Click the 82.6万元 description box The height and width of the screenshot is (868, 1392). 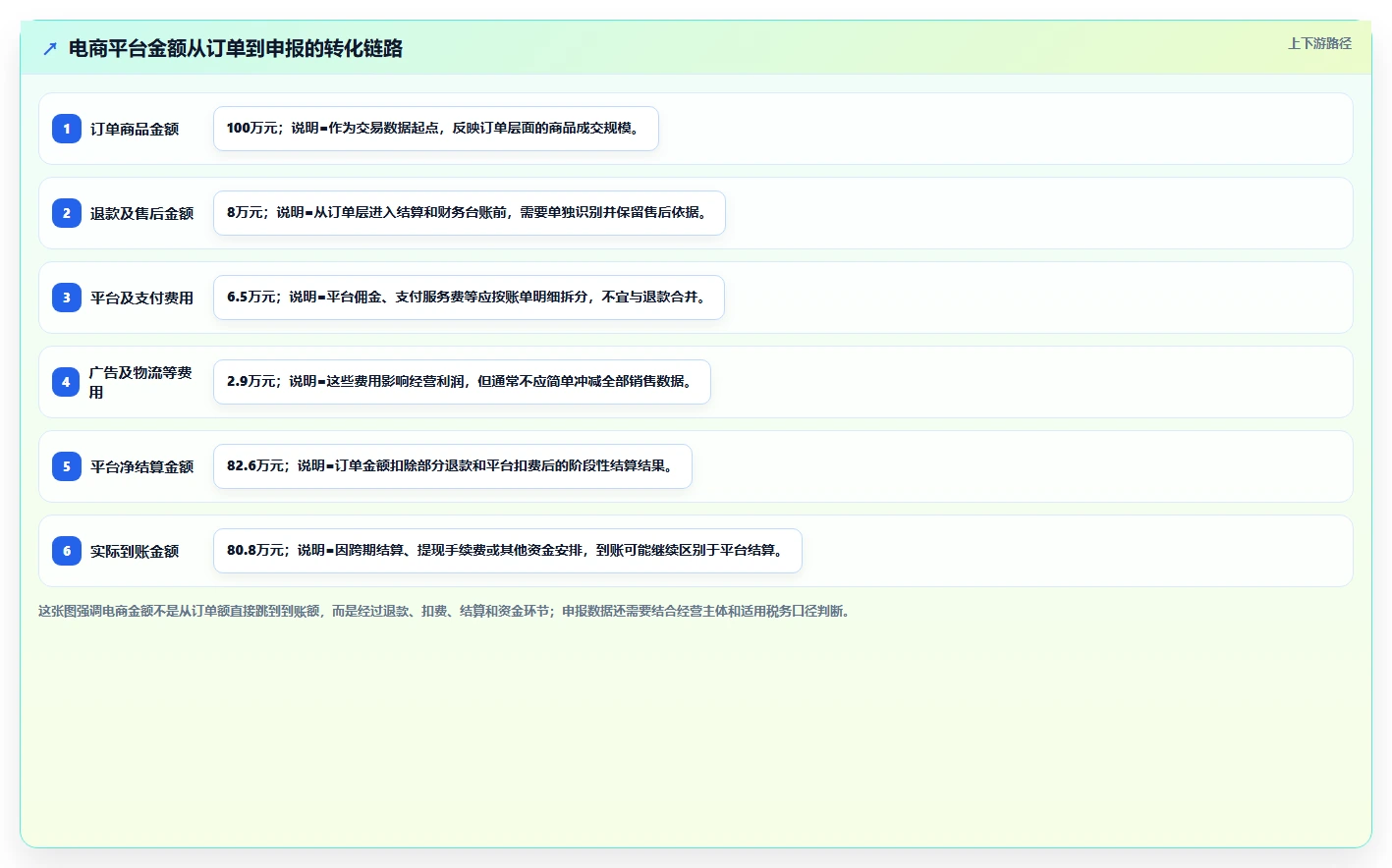[453, 466]
